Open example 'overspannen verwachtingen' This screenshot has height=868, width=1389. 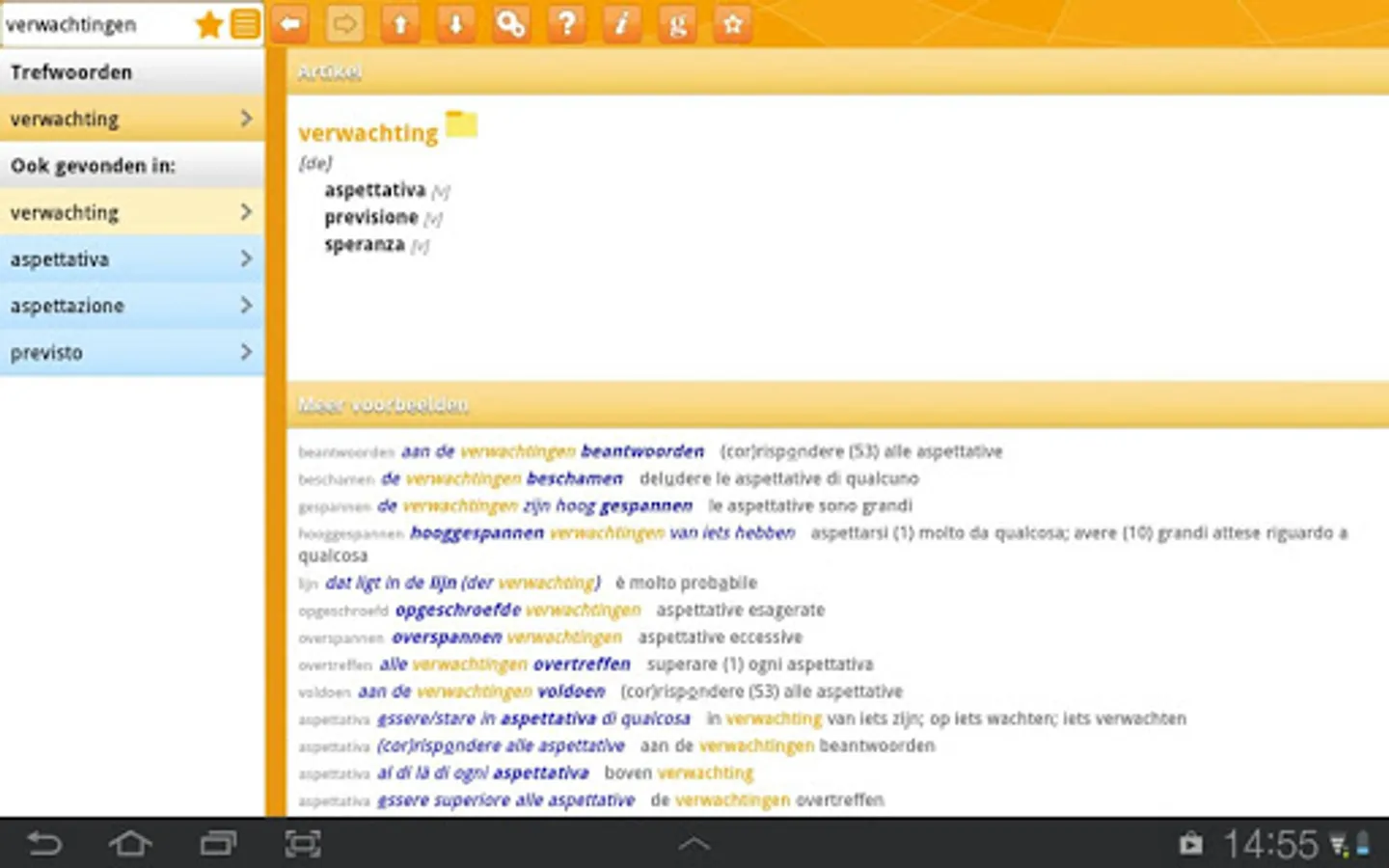(x=506, y=637)
